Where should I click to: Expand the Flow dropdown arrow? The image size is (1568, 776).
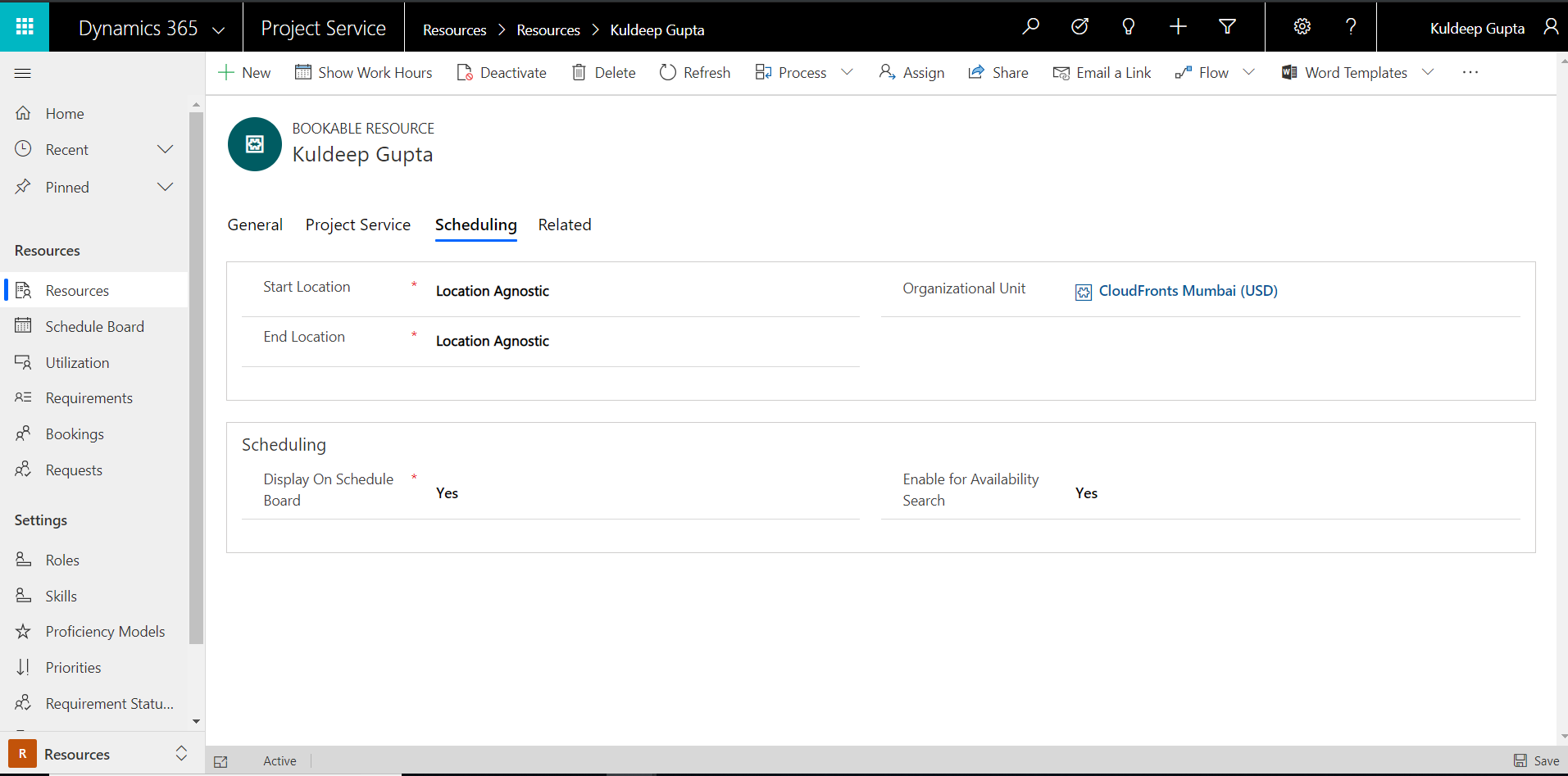tap(1249, 72)
